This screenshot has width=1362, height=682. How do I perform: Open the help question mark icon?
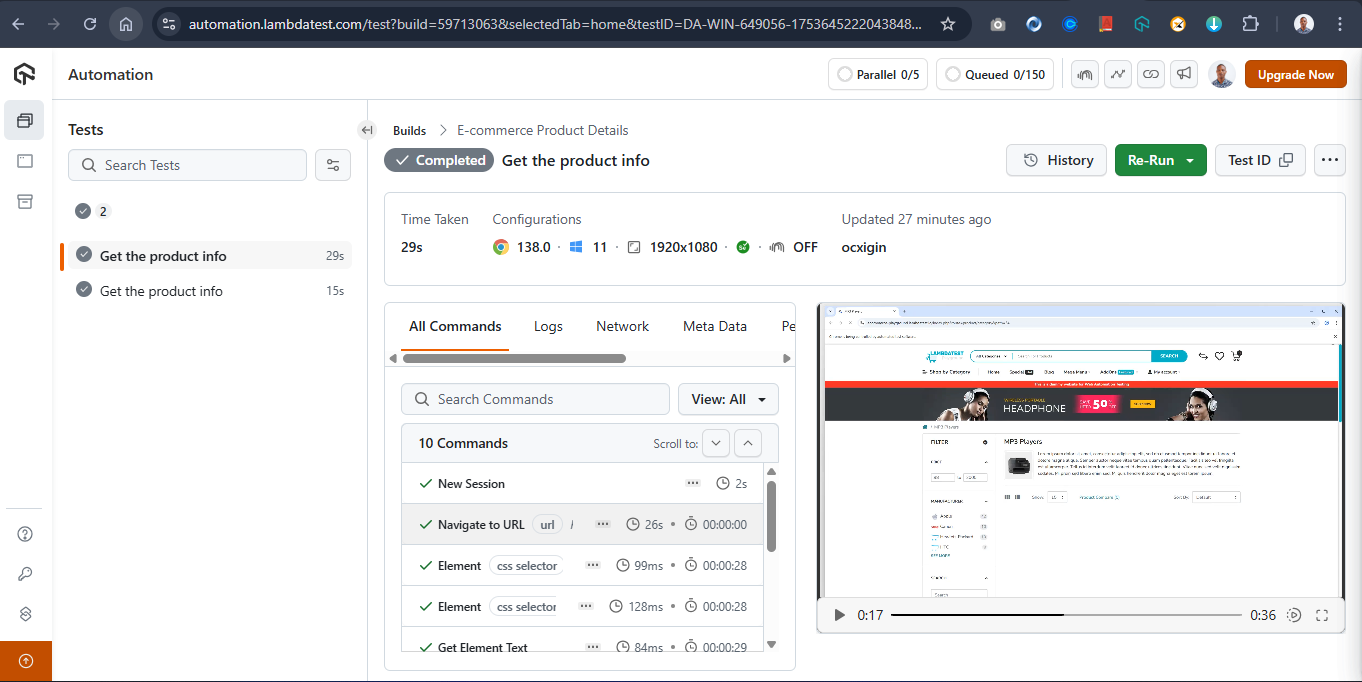26,534
